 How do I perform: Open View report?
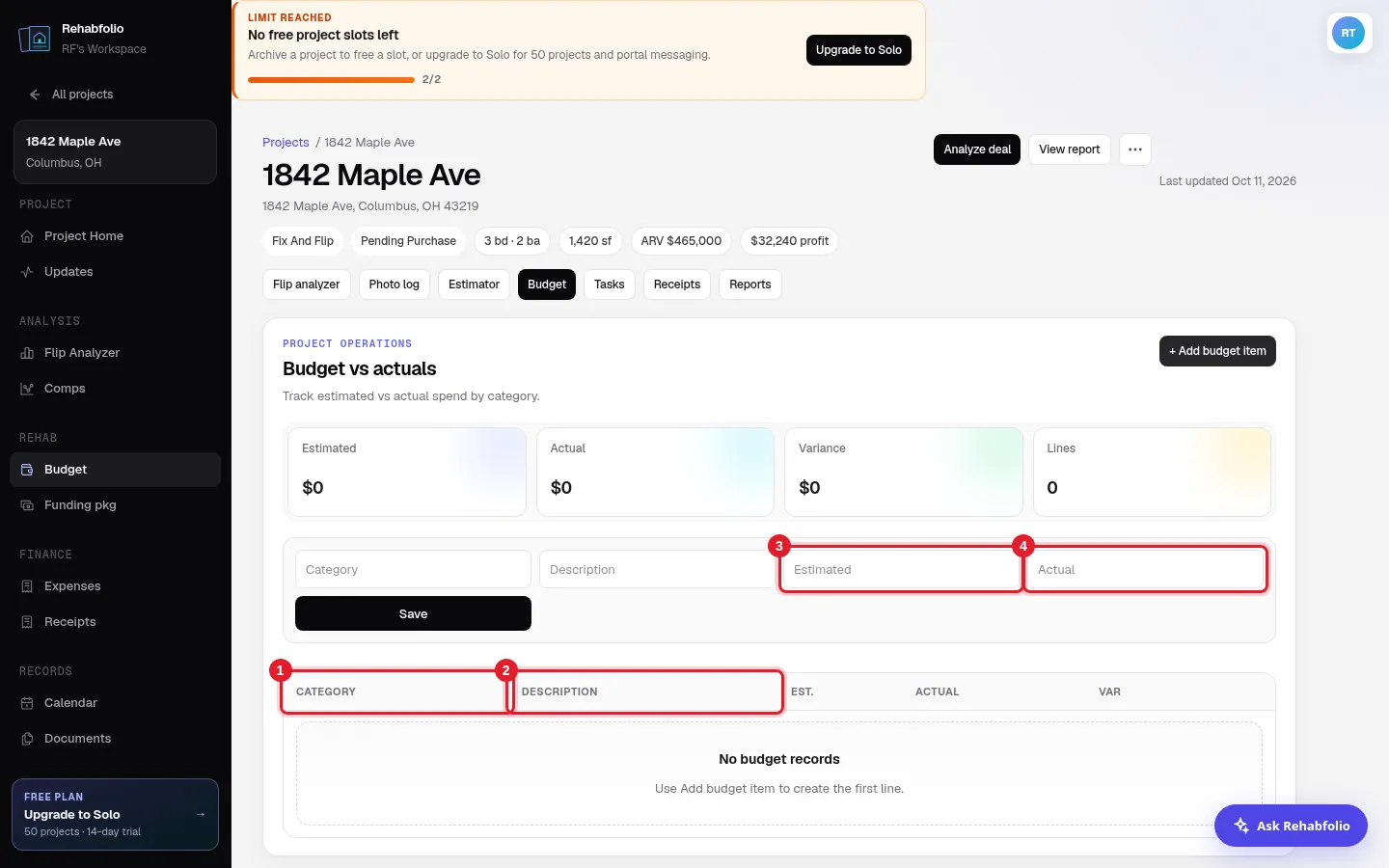[1070, 149]
